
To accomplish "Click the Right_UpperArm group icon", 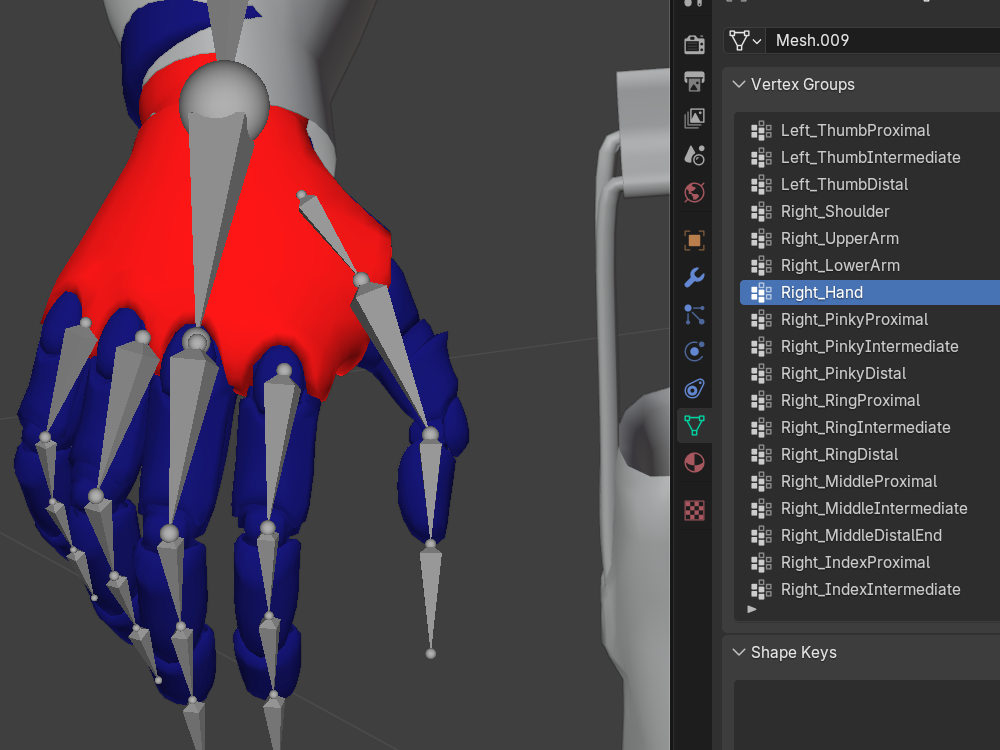I will click(x=761, y=239).
